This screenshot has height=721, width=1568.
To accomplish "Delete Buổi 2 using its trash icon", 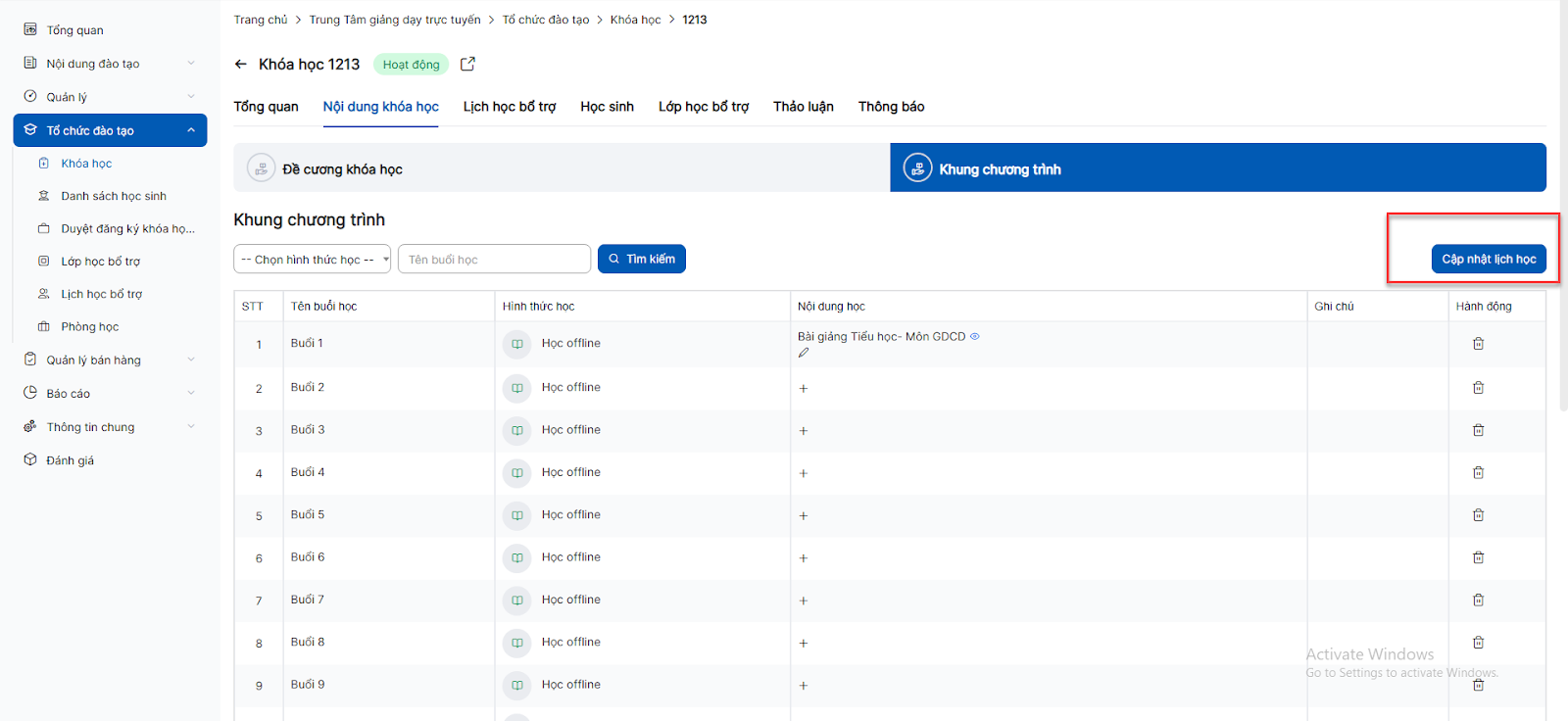I will pyautogui.click(x=1478, y=388).
